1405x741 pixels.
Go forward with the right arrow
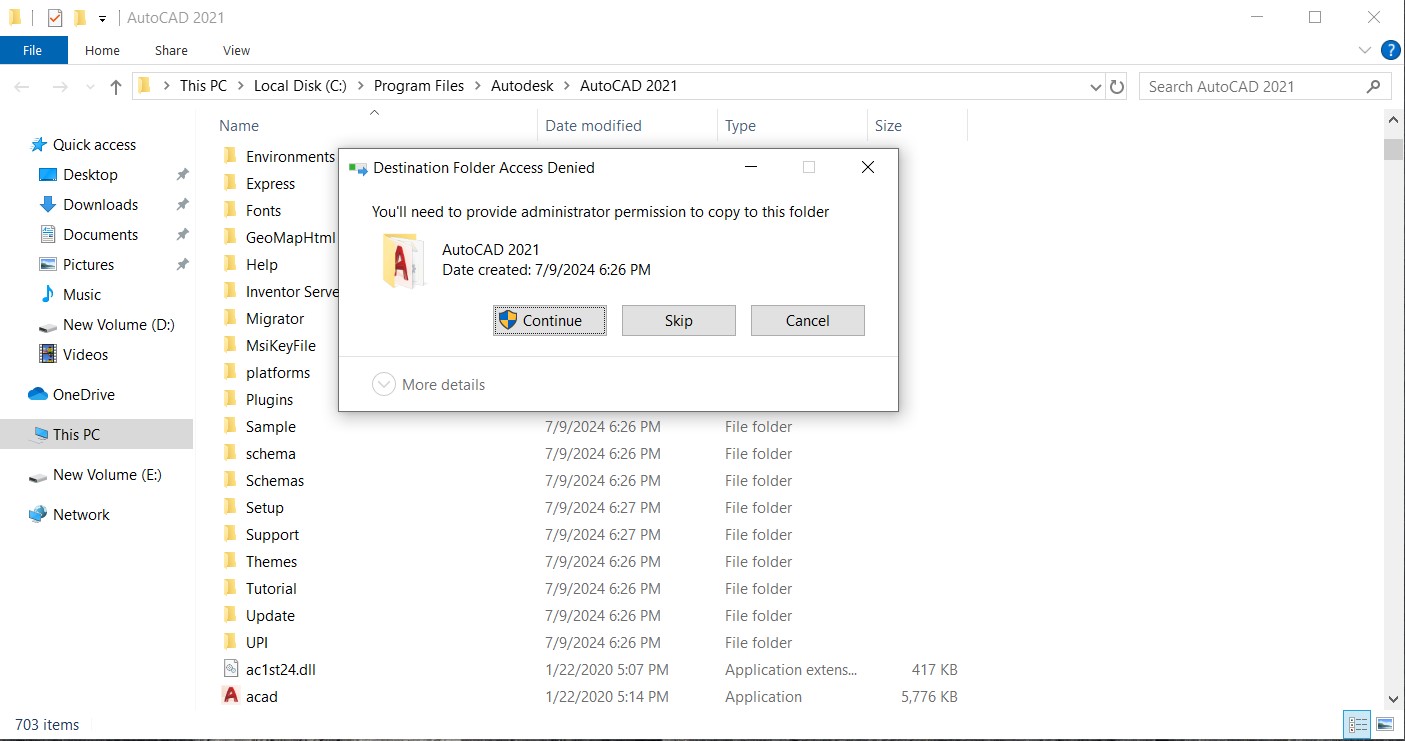coord(60,87)
